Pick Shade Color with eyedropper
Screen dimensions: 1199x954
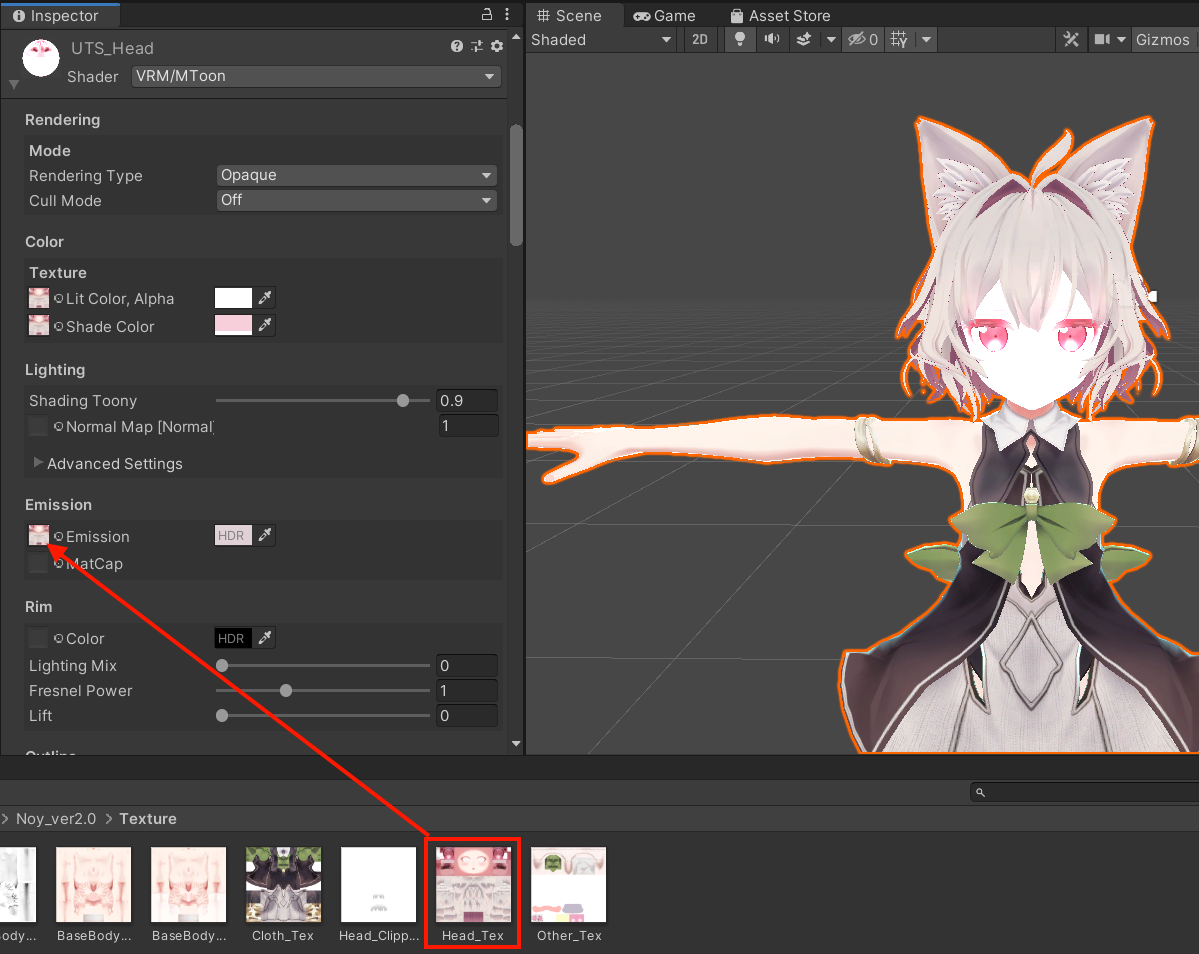pyautogui.click(x=265, y=325)
